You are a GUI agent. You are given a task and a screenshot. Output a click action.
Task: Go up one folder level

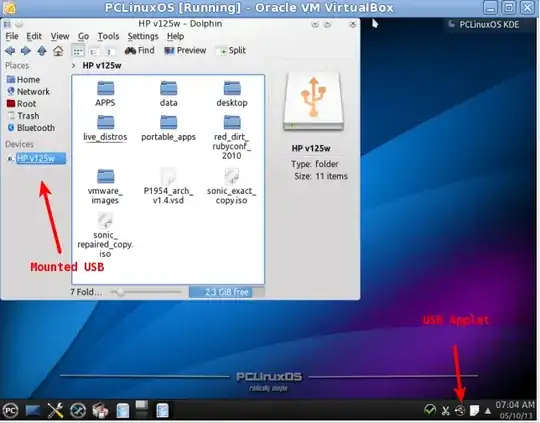tap(42, 51)
